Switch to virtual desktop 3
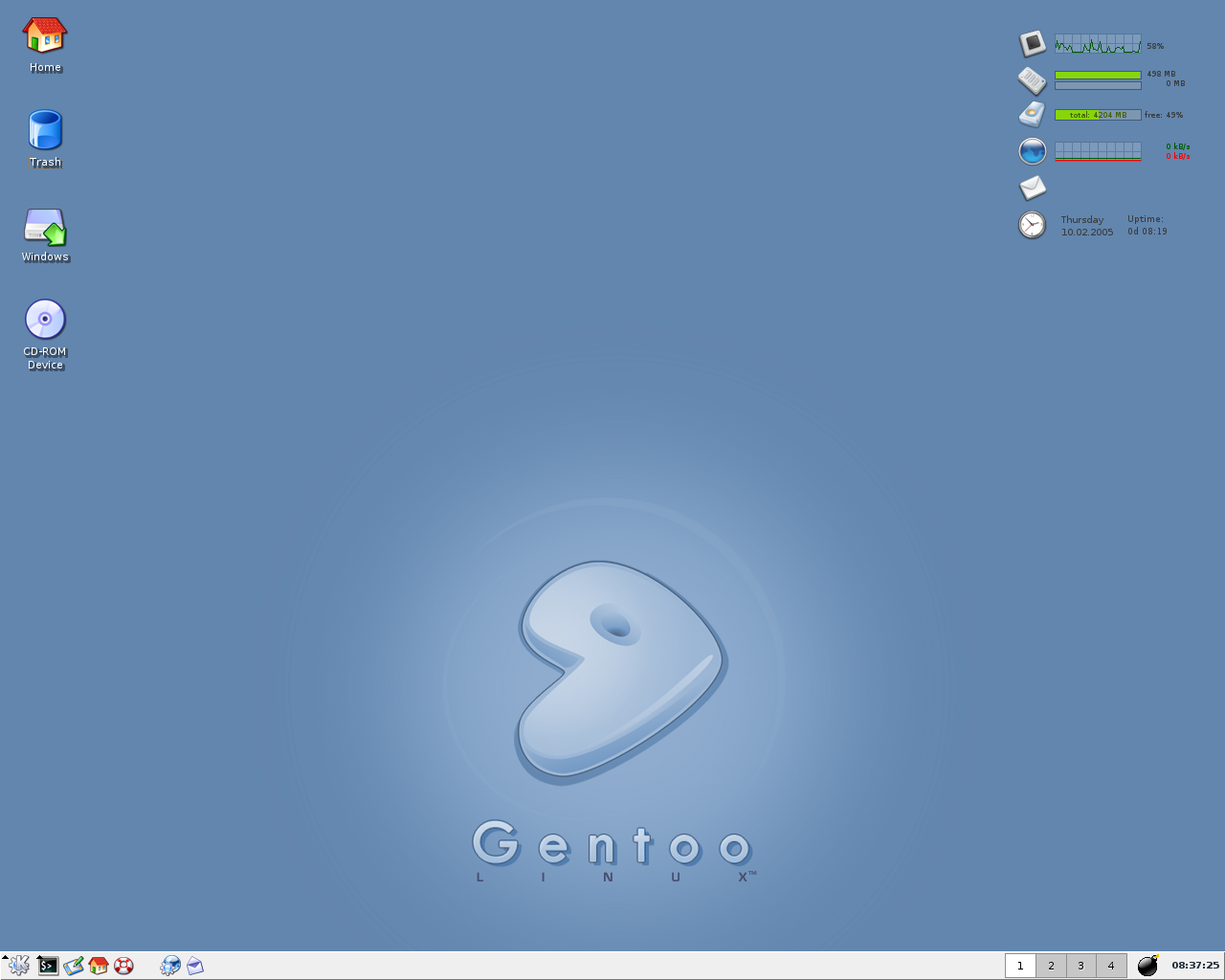Image resolution: width=1225 pixels, height=980 pixels. click(x=1081, y=966)
